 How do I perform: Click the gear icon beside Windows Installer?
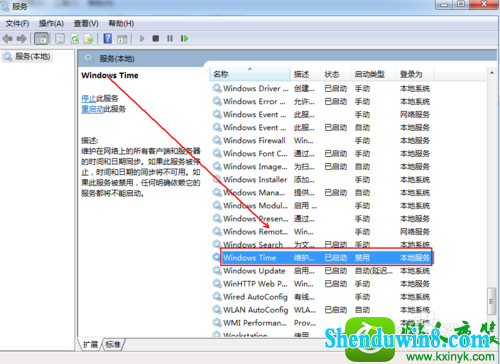click(217, 179)
